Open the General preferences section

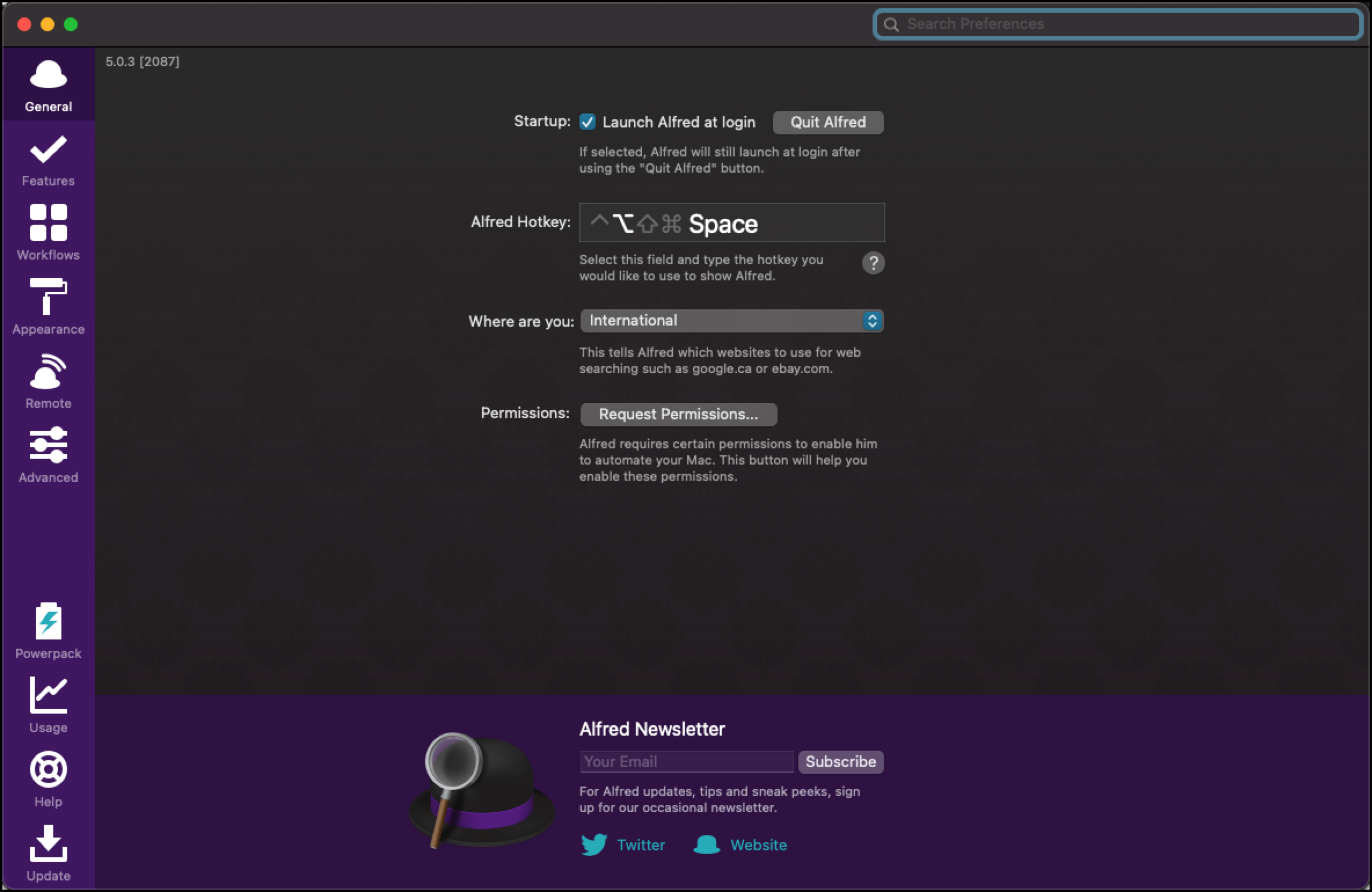pyautogui.click(x=49, y=85)
